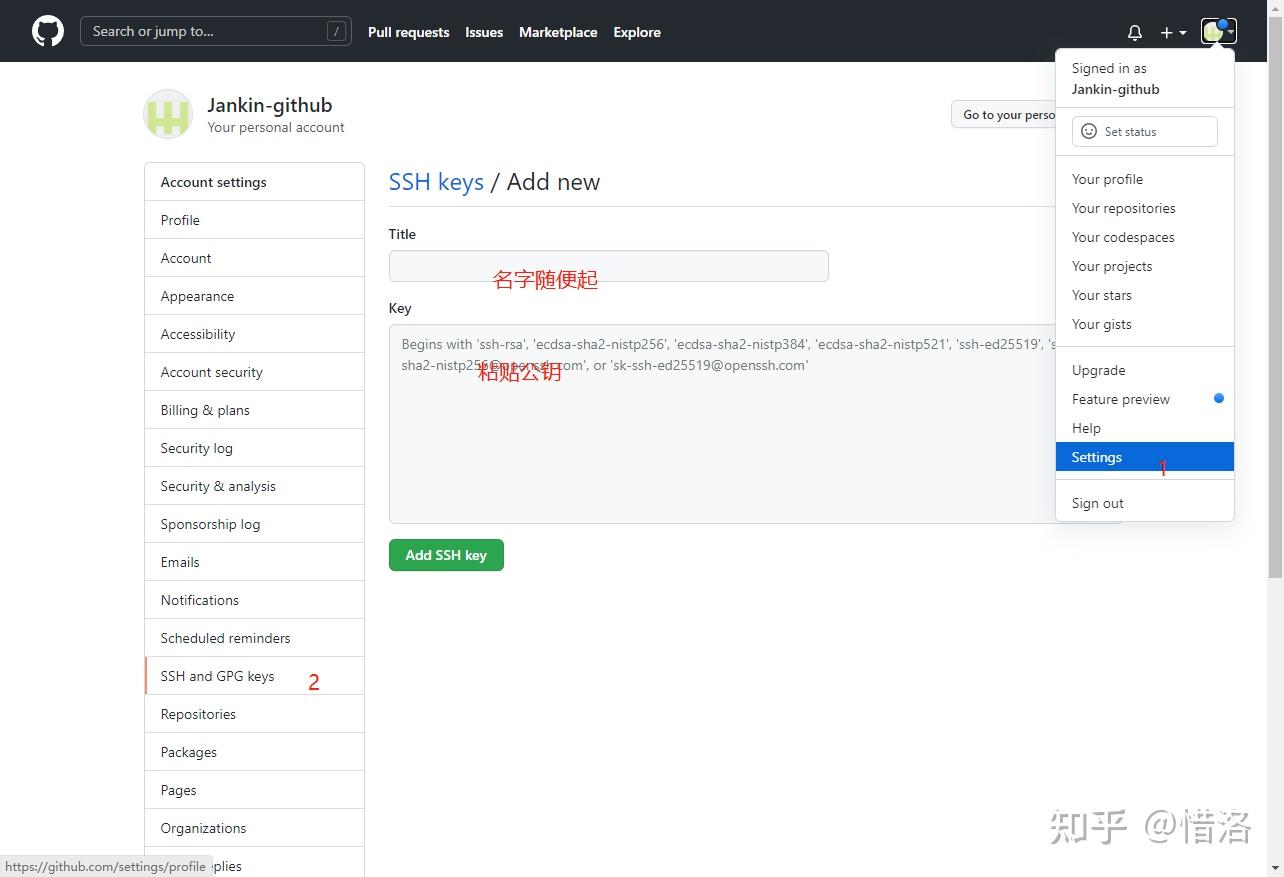Click the smiley emoji in Set status

coord(1088,131)
